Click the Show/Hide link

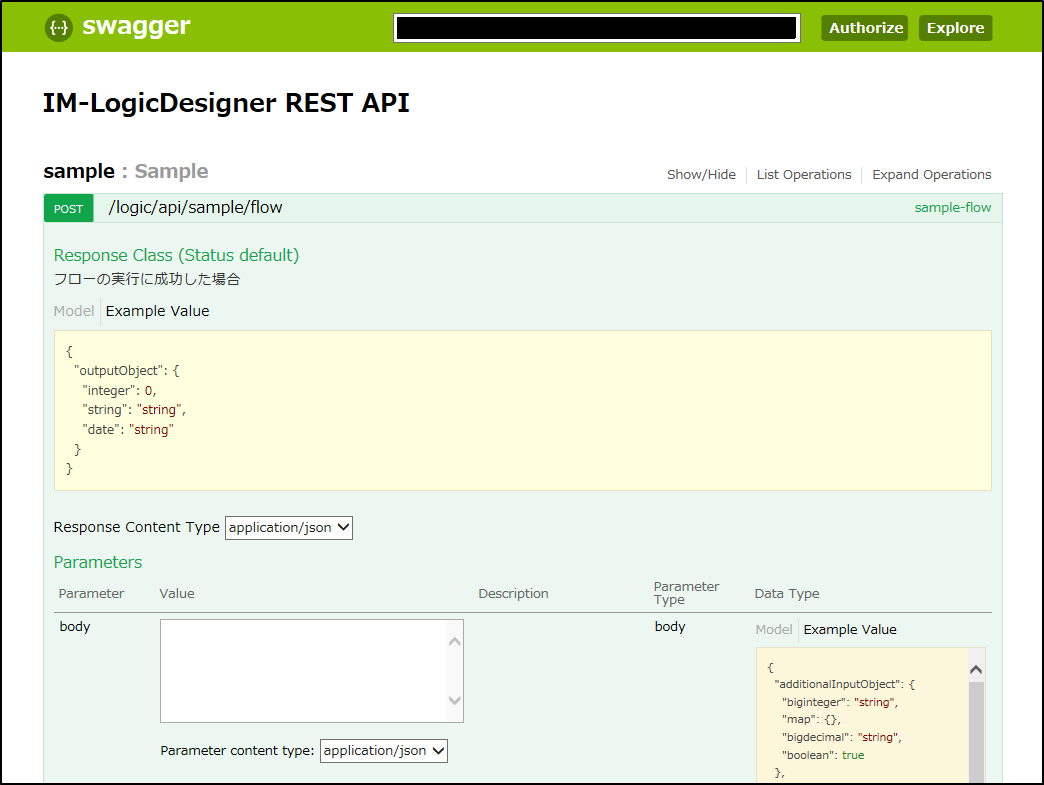click(x=701, y=174)
